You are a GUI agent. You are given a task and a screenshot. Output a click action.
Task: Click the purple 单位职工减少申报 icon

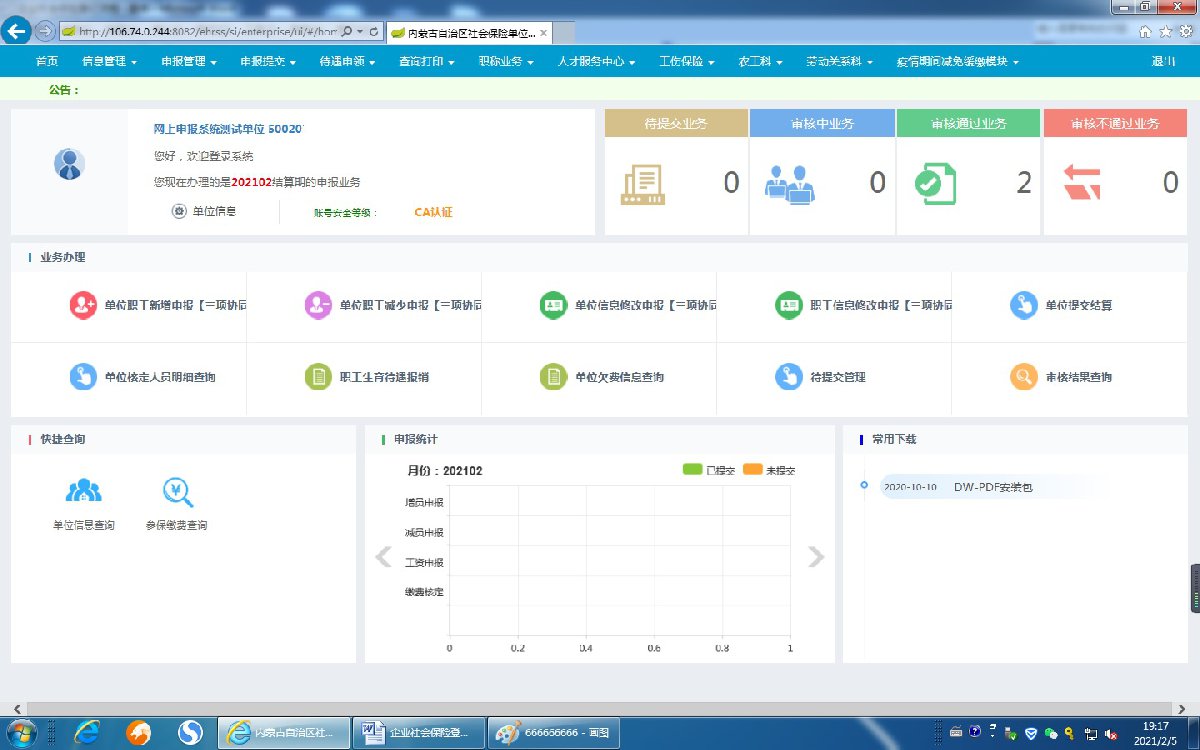[x=318, y=305]
